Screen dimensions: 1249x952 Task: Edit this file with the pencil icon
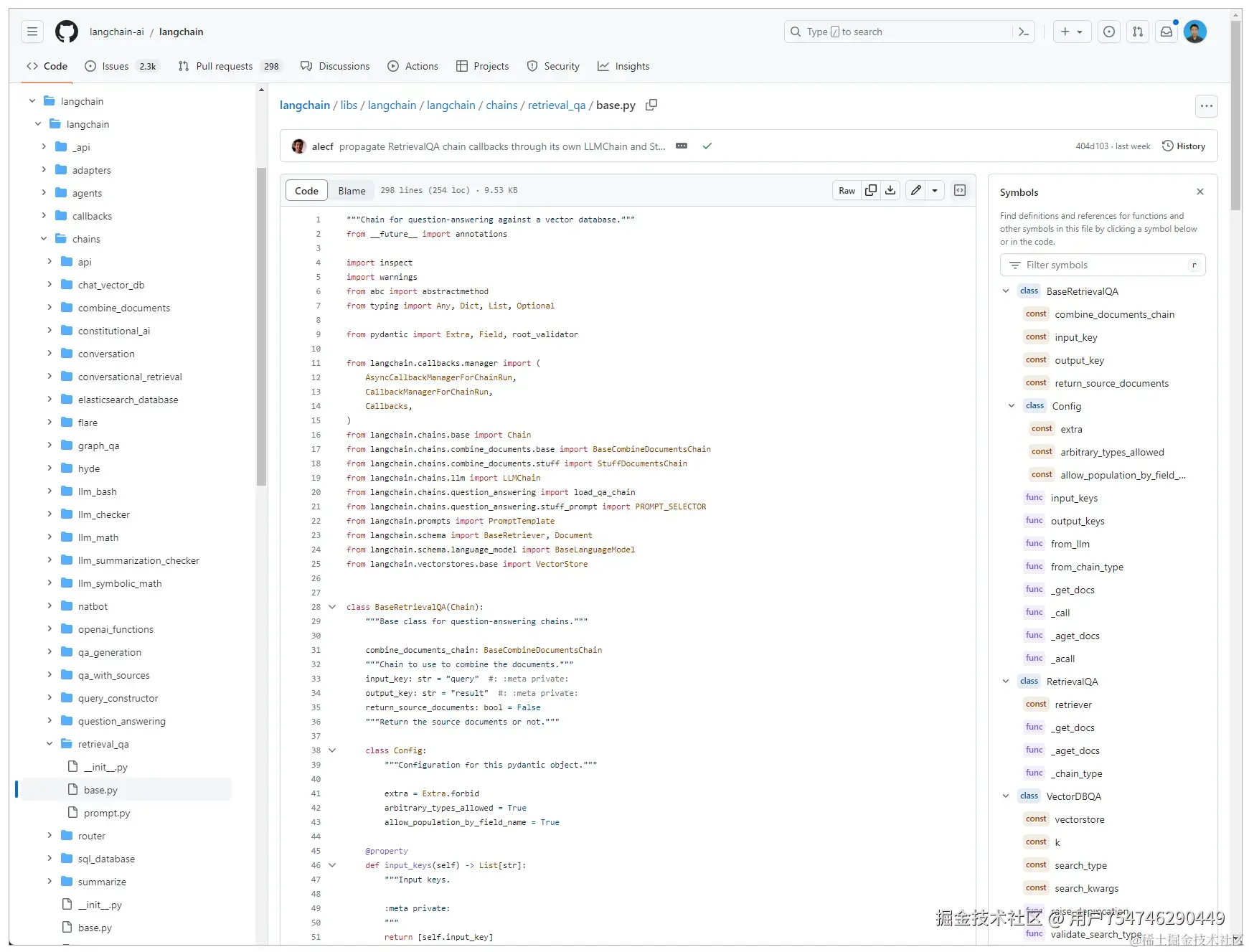tap(916, 190)
